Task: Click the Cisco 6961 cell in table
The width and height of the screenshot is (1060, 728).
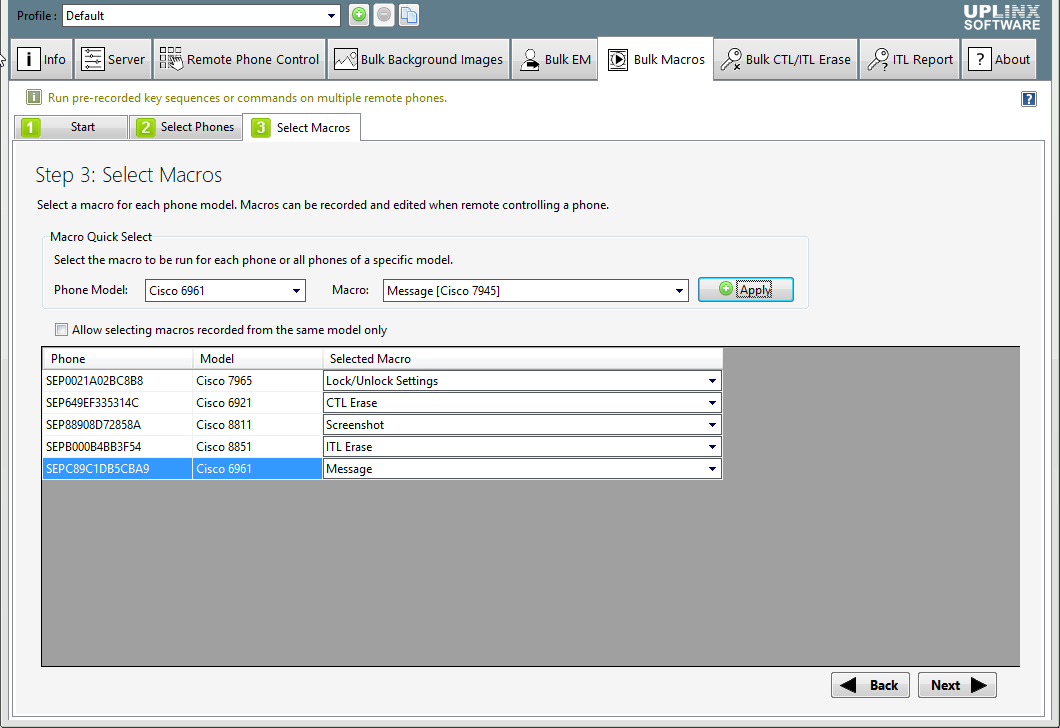Action: [258, 468]
